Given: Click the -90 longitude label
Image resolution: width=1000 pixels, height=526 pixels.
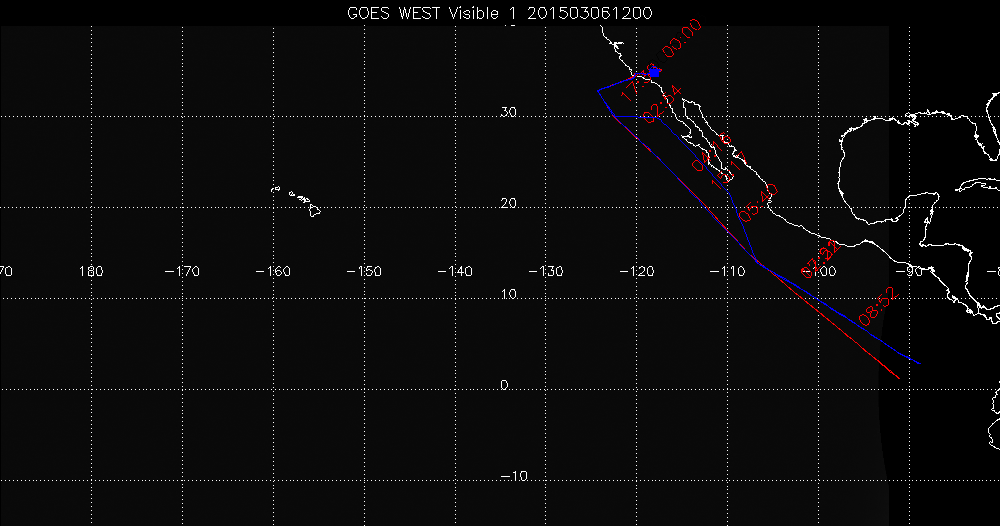Looking at the screenshot, I should [911, 243].
